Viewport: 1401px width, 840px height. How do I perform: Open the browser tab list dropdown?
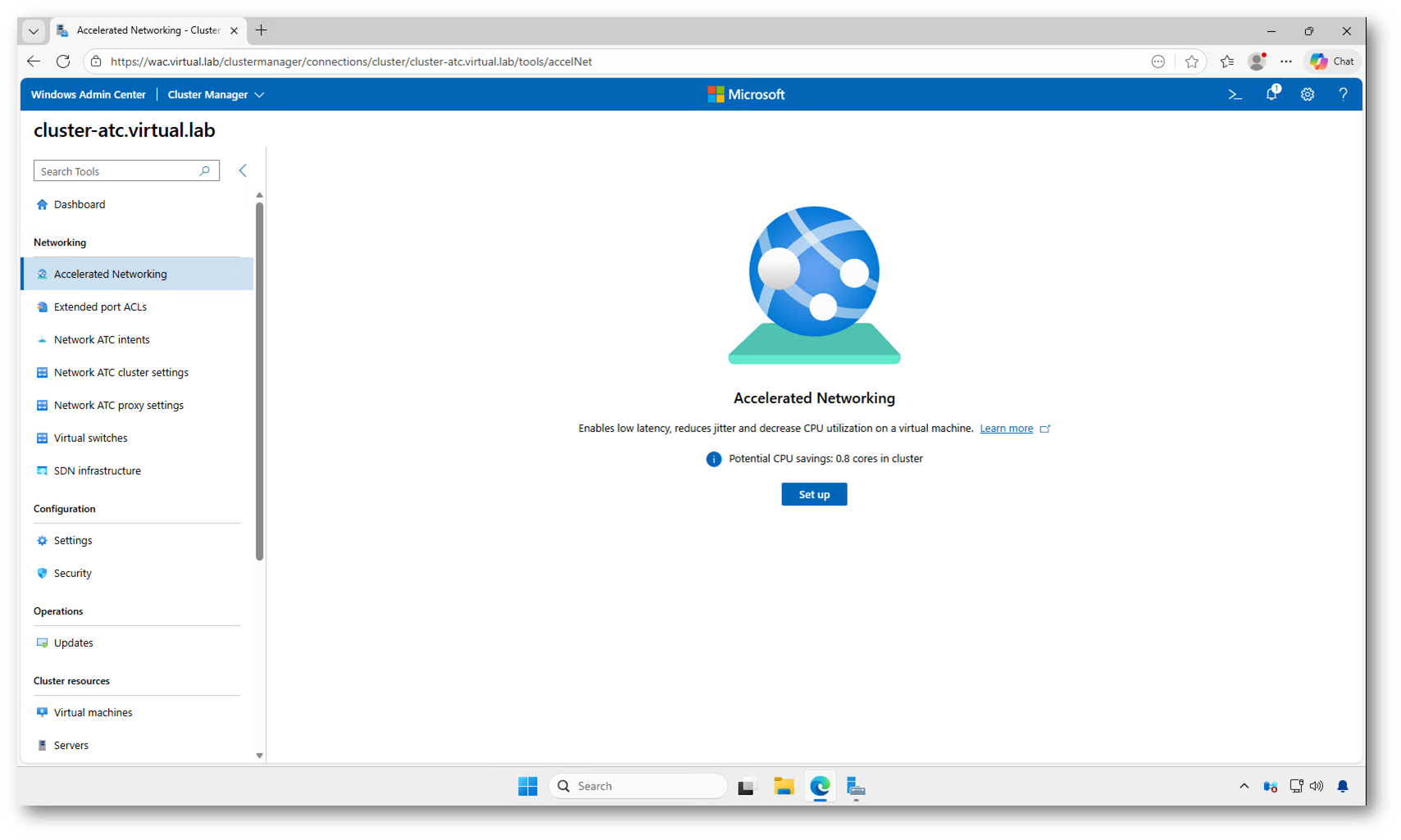tap(34, 31)
